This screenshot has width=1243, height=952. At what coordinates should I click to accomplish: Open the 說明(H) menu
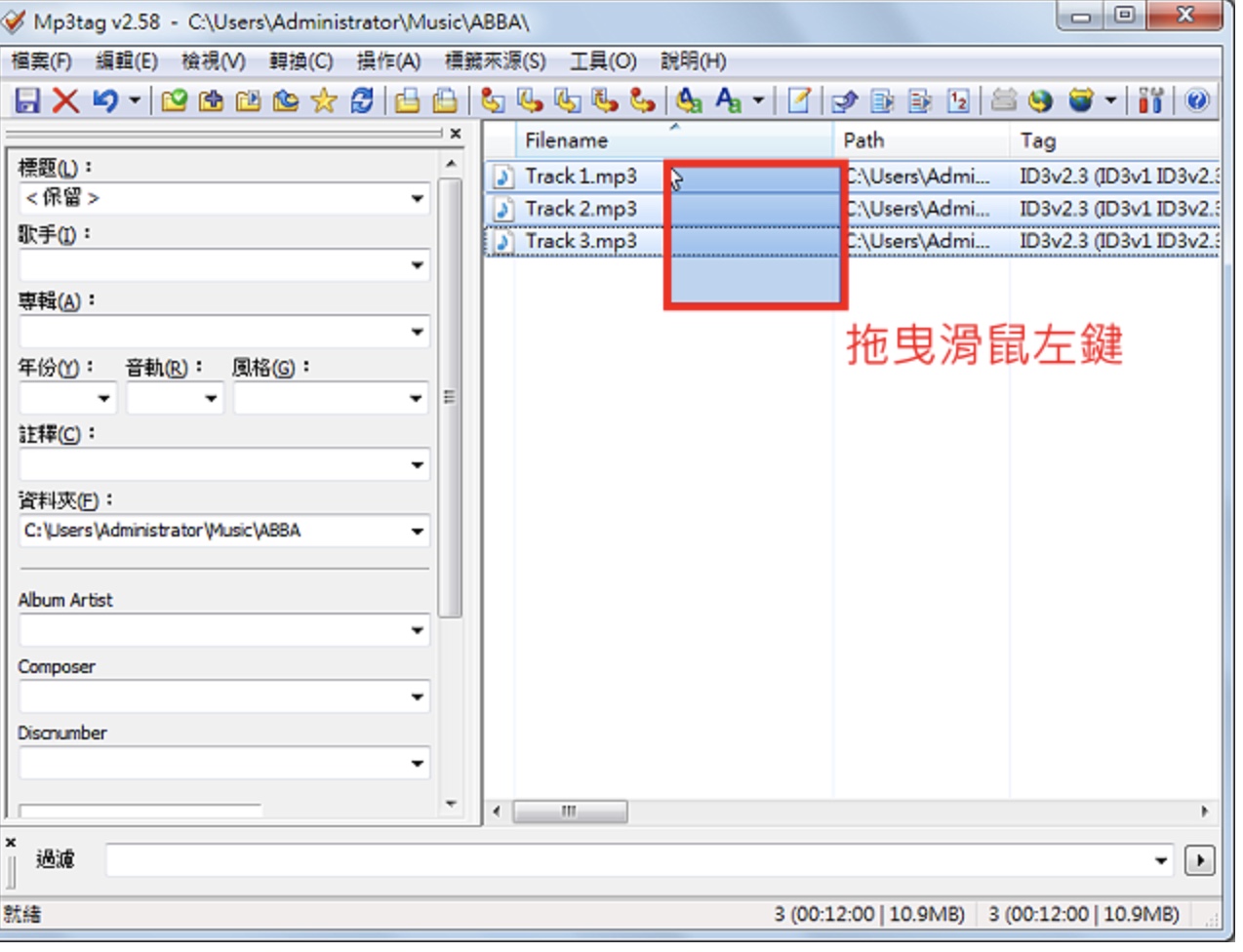(x=694, y=61)
